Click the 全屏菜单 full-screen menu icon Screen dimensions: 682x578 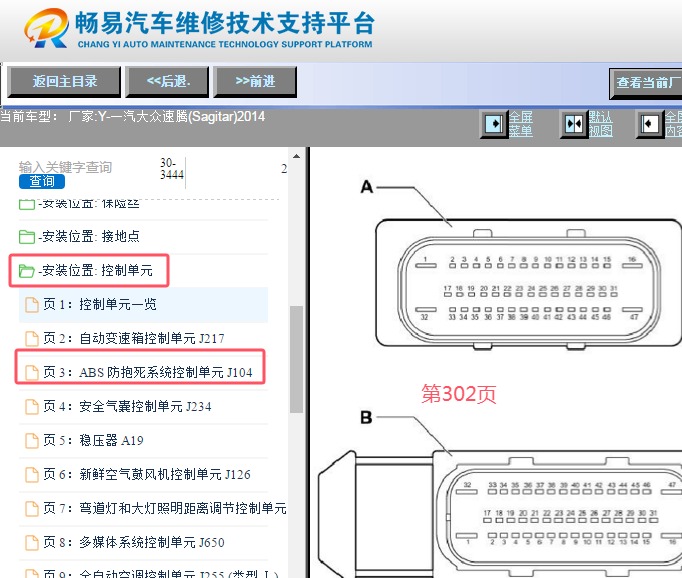coord(494,124)
